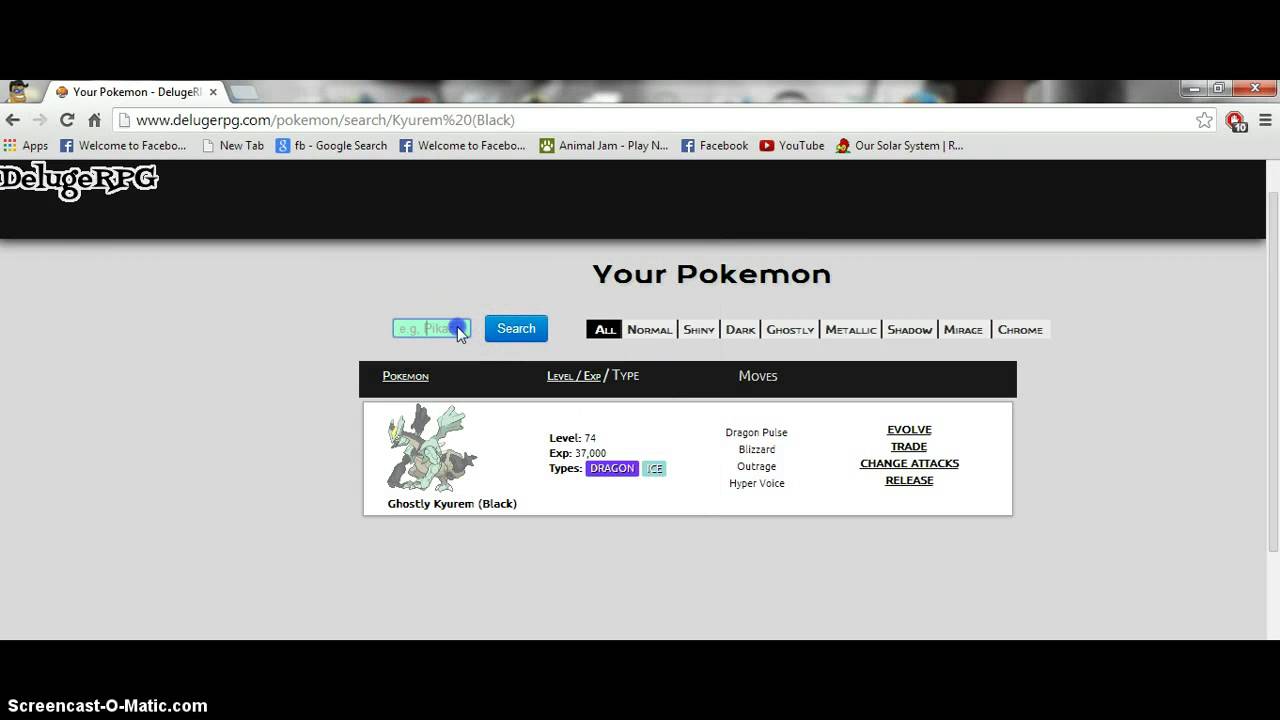Open the Apps bookmarks shortcut
The width and height of the screenshot is (1280, 720).
pyautogui.click(x=25, y=146)
